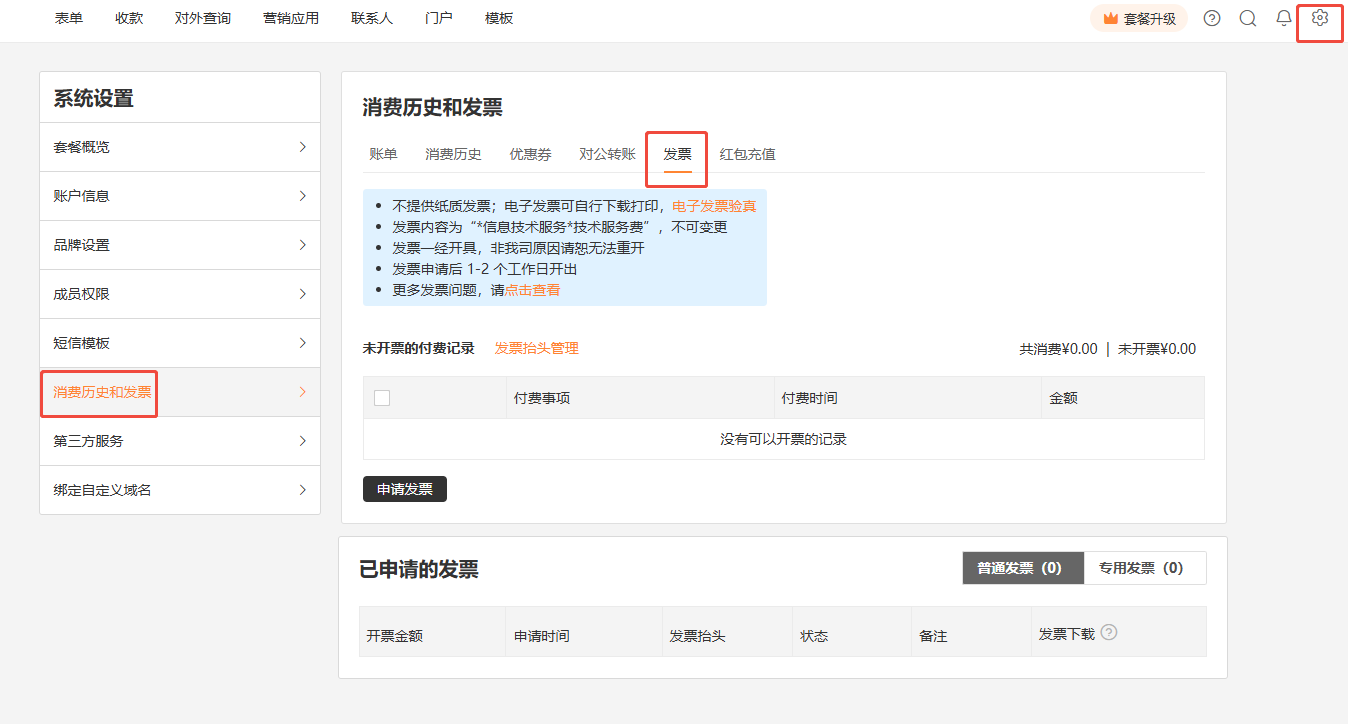Open the help question mark icon
The width and height of the screenshot is (1348, 724).
[1212, 18]
